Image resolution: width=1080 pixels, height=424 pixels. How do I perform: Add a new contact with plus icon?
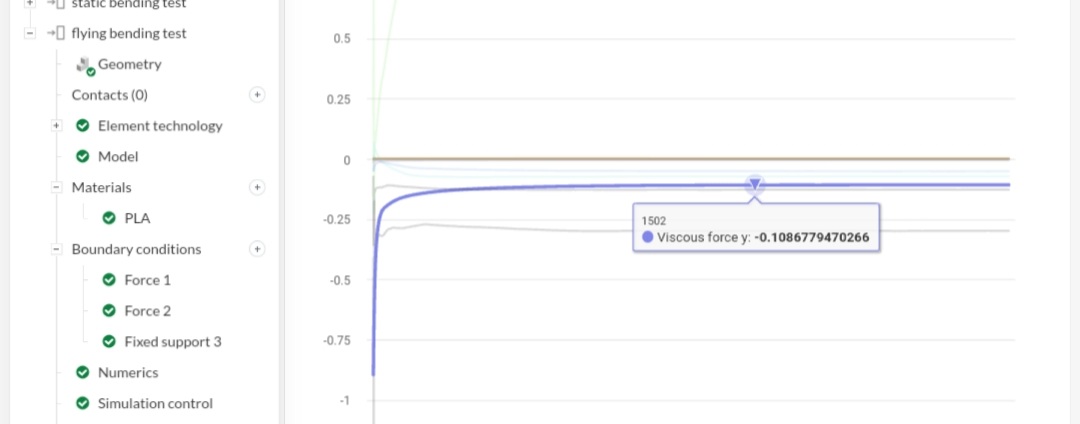click(x=257, y=95)
